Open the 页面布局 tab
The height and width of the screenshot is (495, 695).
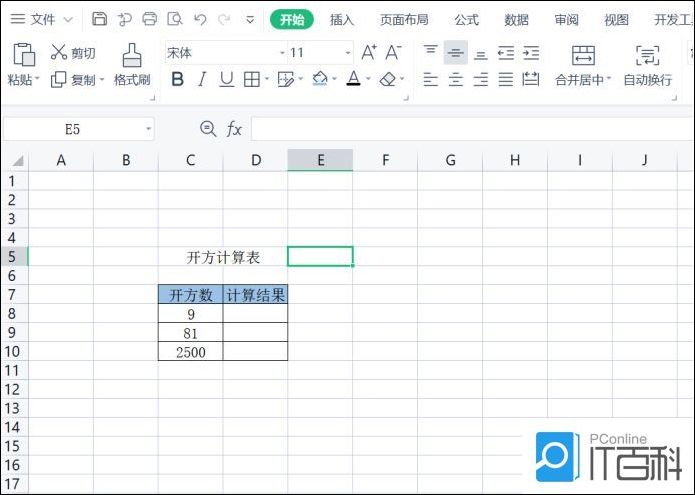click(x=404, y=19)
